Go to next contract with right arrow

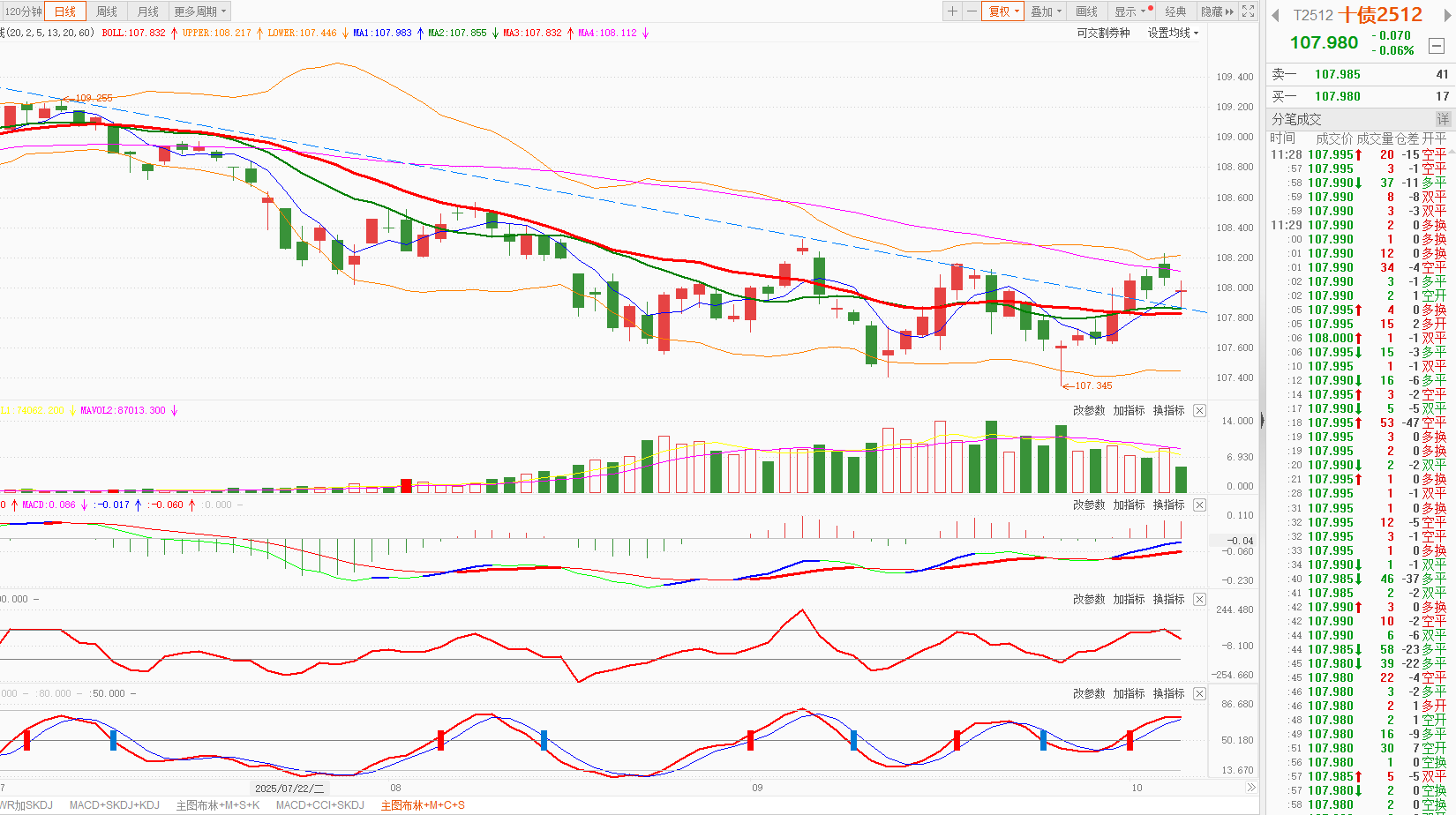1445,15
